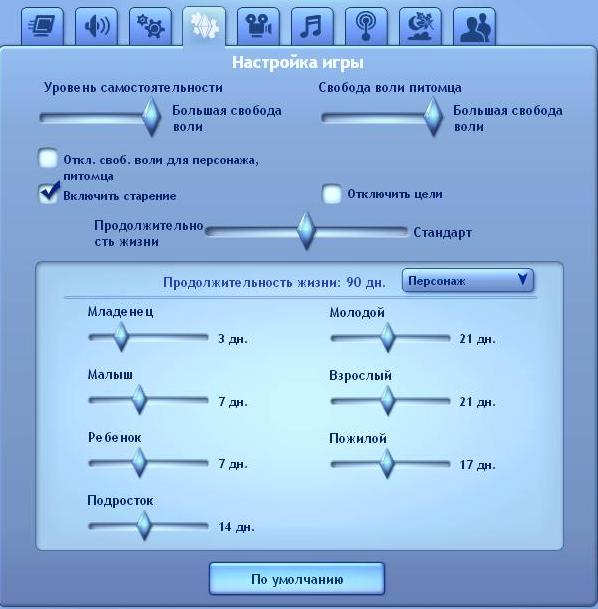
Task: Open the audio speaker options tab
Action: coord(96,27)
